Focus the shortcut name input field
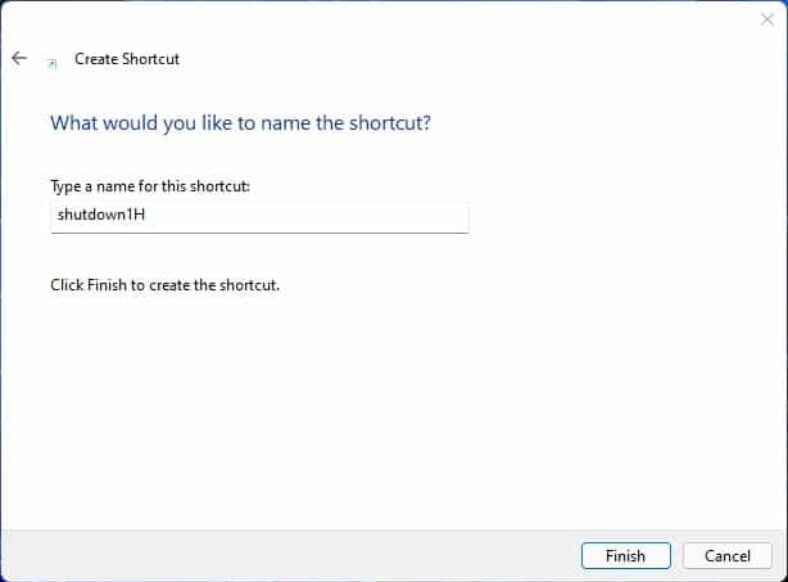 (260, 217)
